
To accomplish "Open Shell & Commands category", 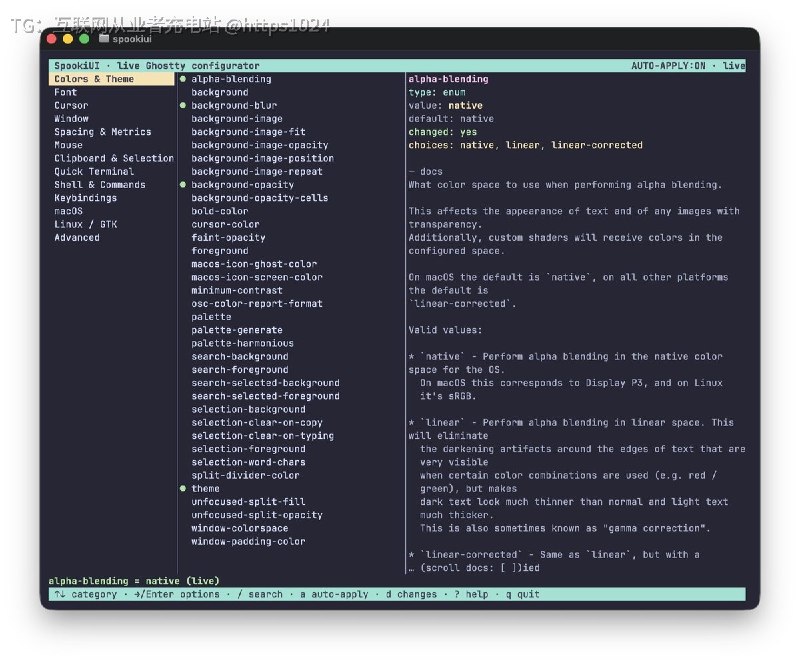I will 100,185.
